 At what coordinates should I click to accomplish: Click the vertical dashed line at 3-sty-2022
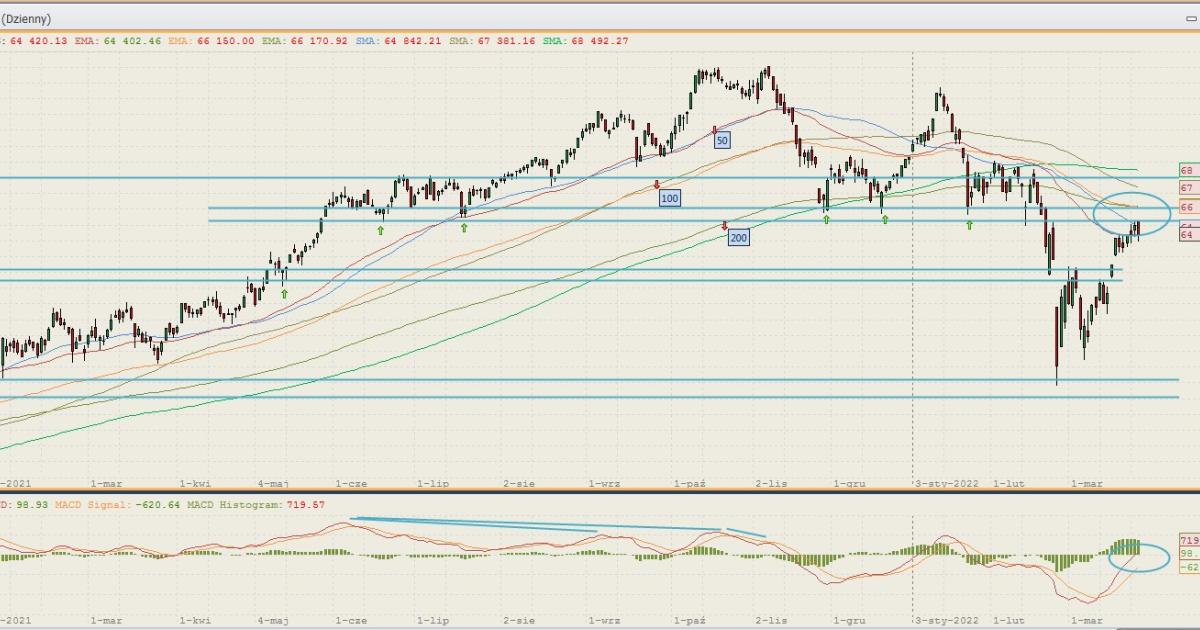(913, 300)
